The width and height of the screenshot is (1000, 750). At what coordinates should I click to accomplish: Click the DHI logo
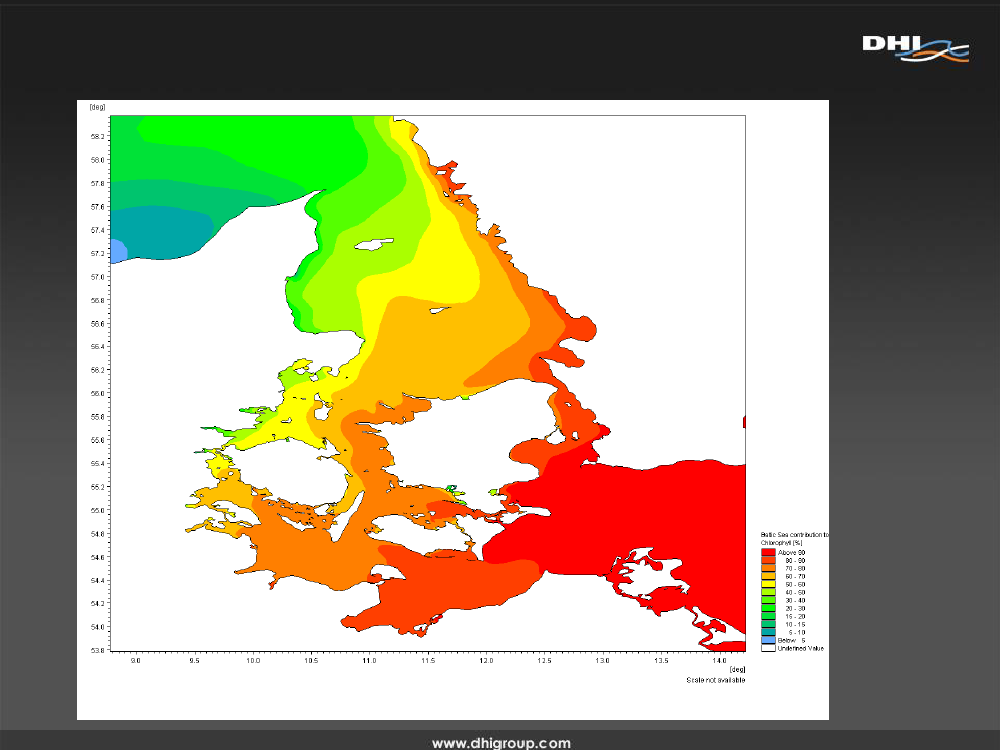tap(915, 48)
